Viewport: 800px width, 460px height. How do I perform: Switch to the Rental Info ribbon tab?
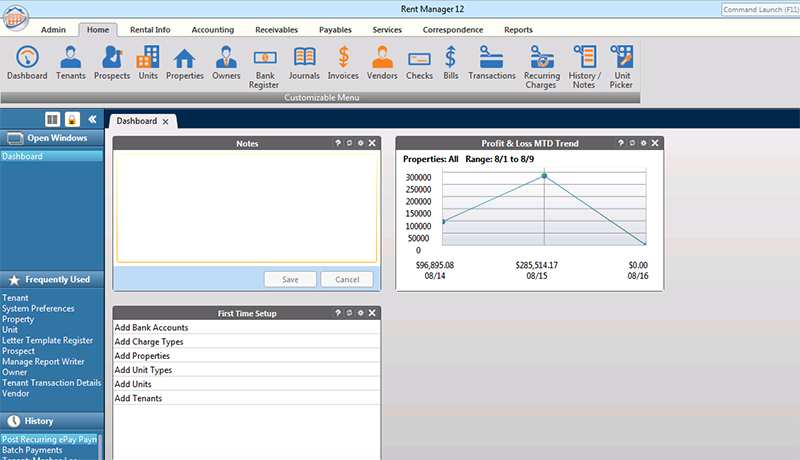(150, 30)
